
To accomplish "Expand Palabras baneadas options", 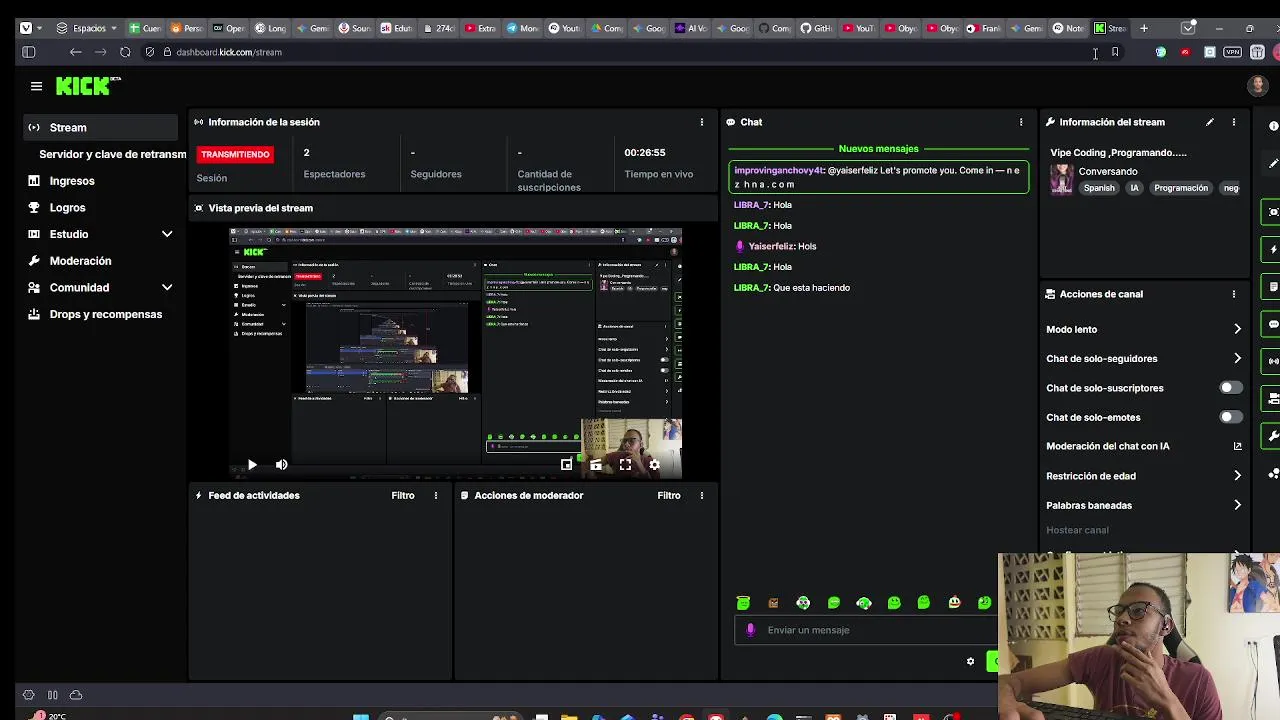I will (1237, 505).
